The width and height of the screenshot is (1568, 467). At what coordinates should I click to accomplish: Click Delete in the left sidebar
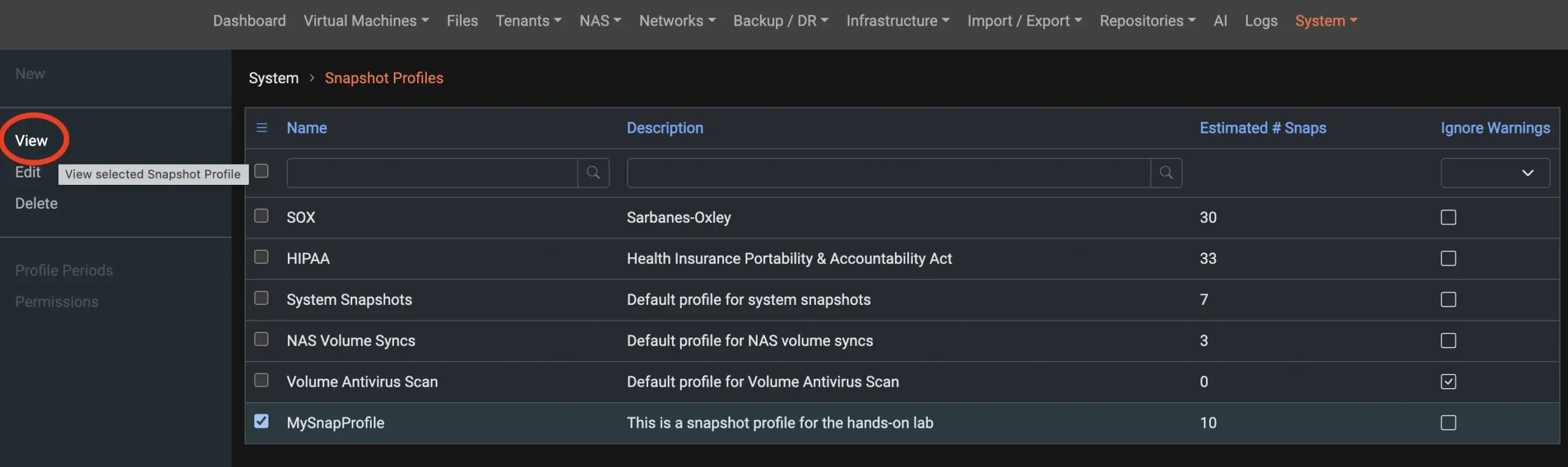[x=36, y=203]
